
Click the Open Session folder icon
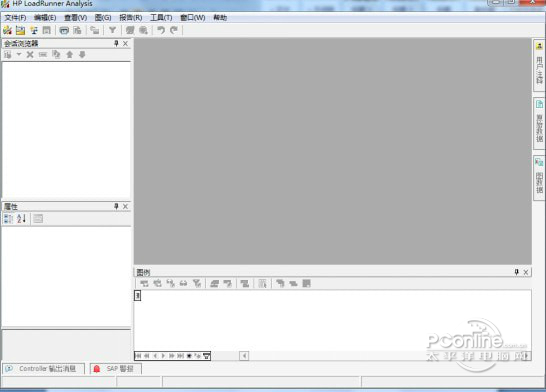21,31
